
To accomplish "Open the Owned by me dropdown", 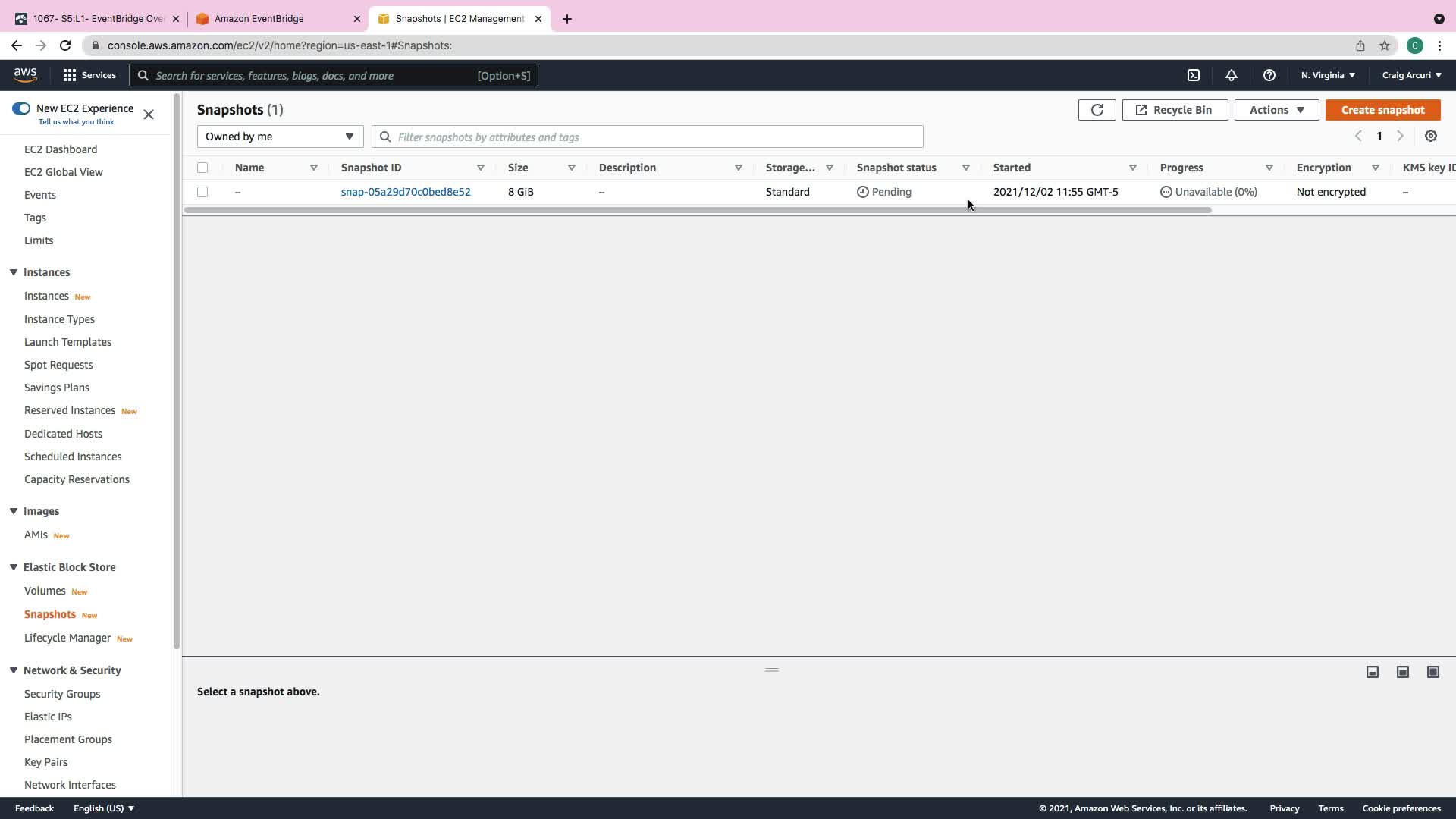I will pyautogui.click(x=280, y=136).
